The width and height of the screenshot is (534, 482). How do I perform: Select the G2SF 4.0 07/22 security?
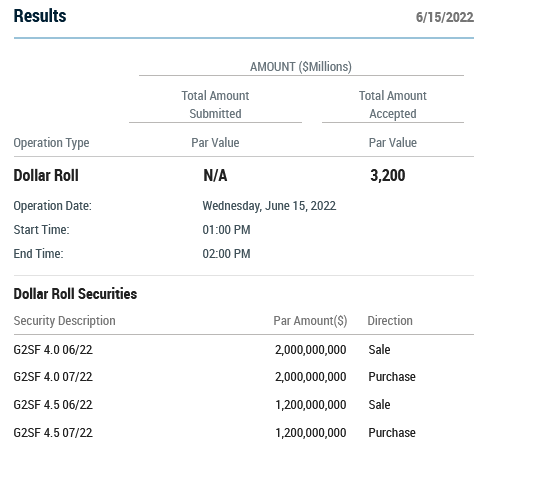[53, 377]
